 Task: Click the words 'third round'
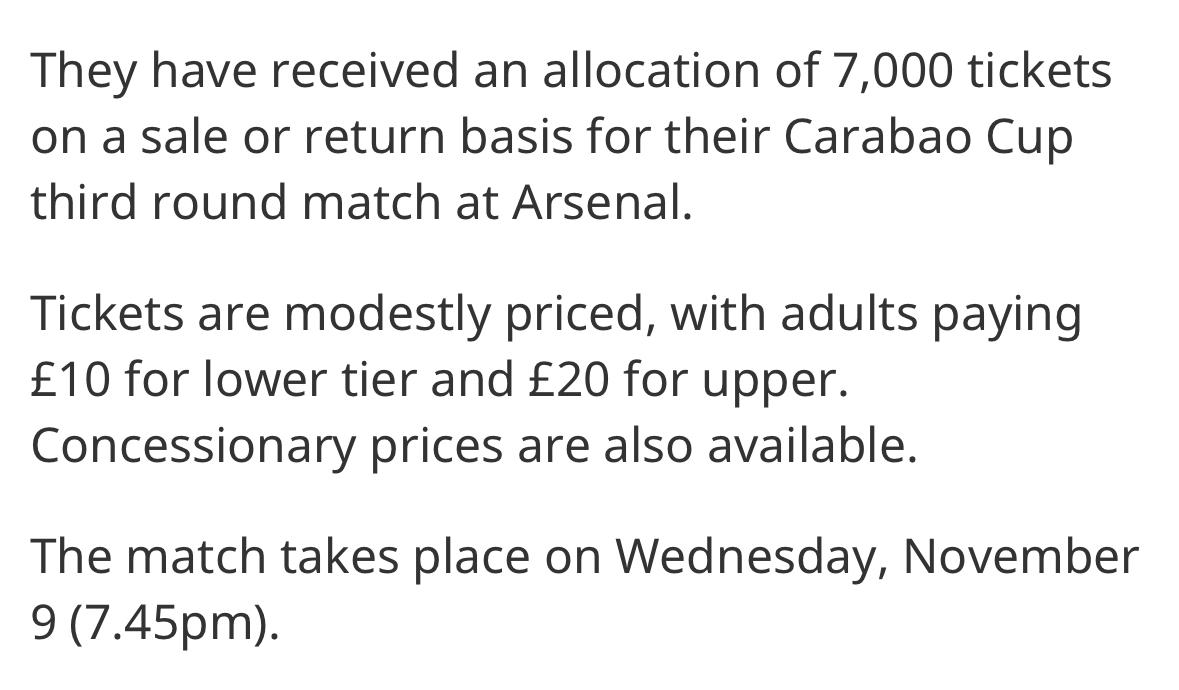coord(159,202)
